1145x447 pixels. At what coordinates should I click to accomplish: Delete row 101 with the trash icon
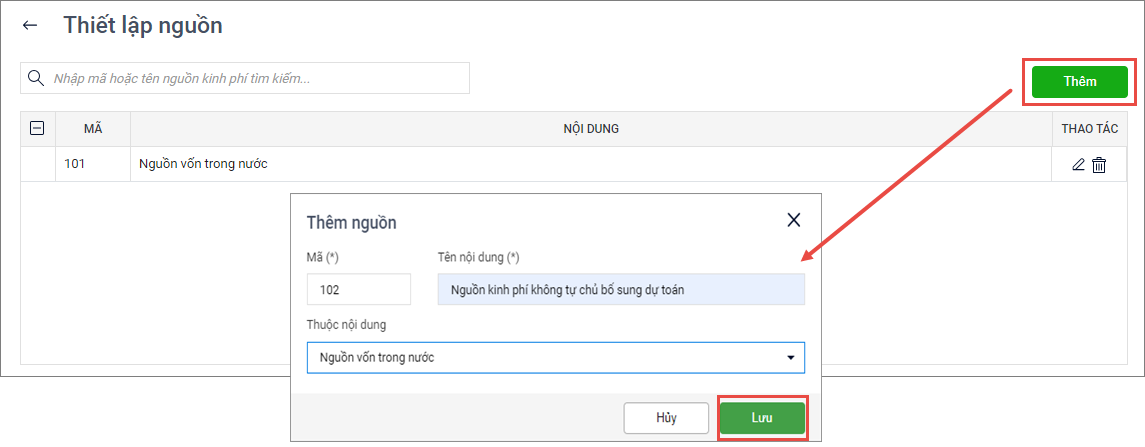coord(1099,165)
